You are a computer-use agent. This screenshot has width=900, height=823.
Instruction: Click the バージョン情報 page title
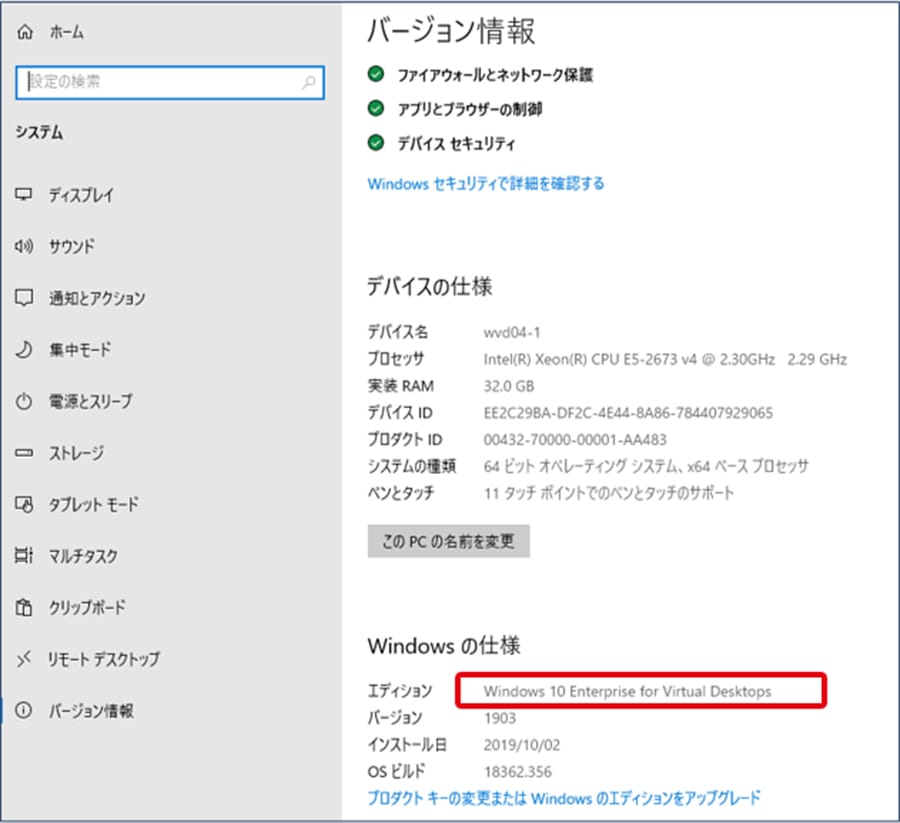(x=451, y=31)
